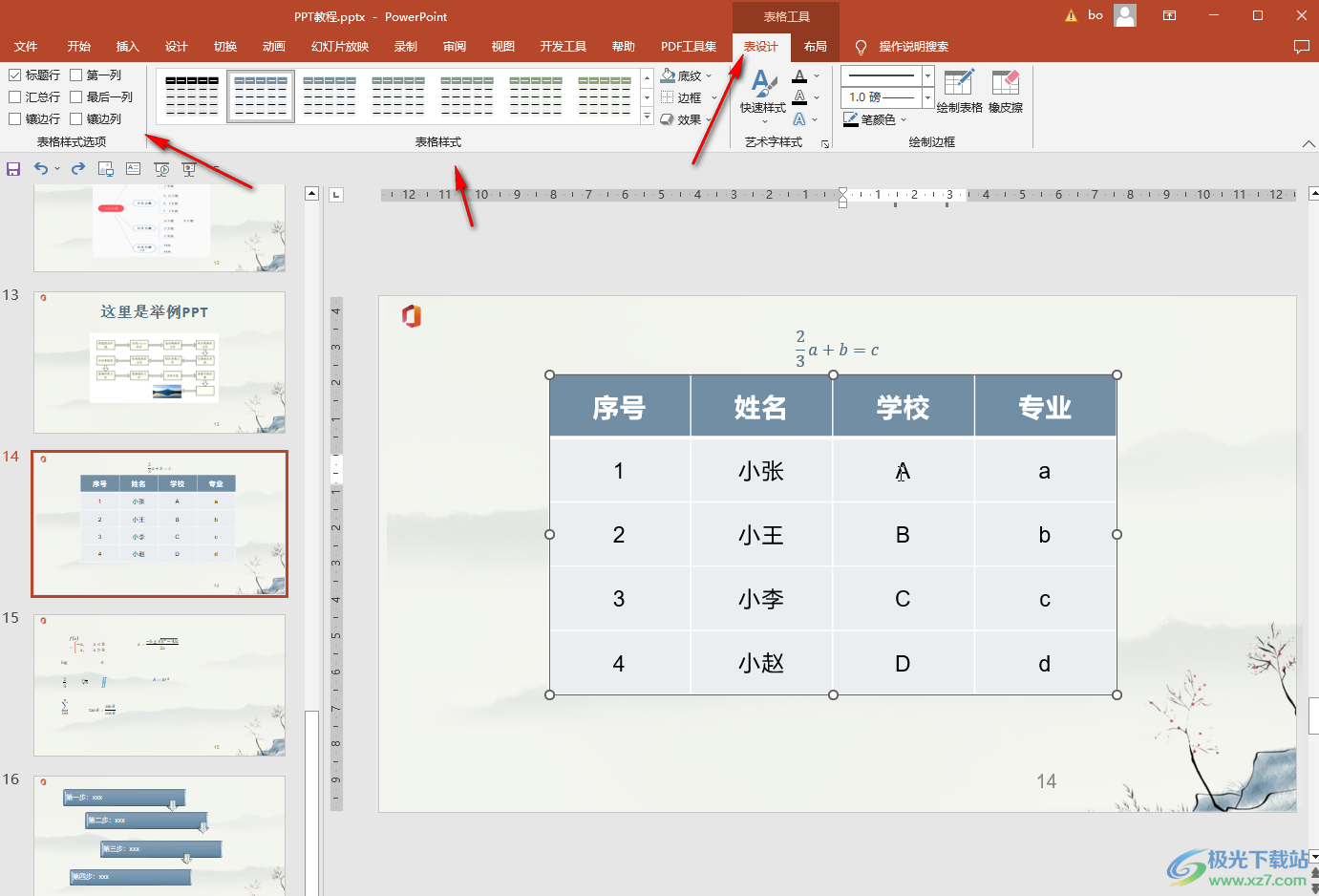Open the comments icon at top right
Screen dimensions: 1319x896
tap(1301, 47)
